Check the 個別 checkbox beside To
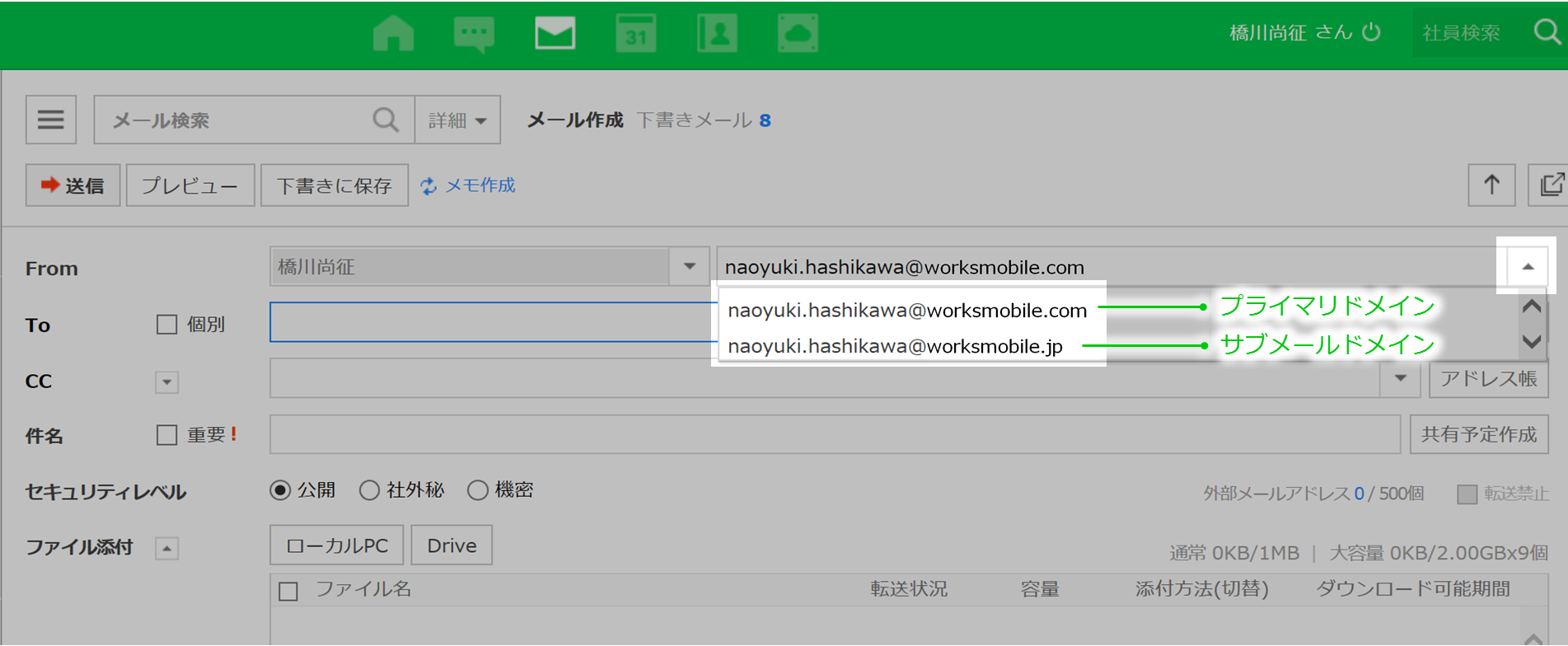Screen dimensions: 1568x646 (x=167, y=325)
